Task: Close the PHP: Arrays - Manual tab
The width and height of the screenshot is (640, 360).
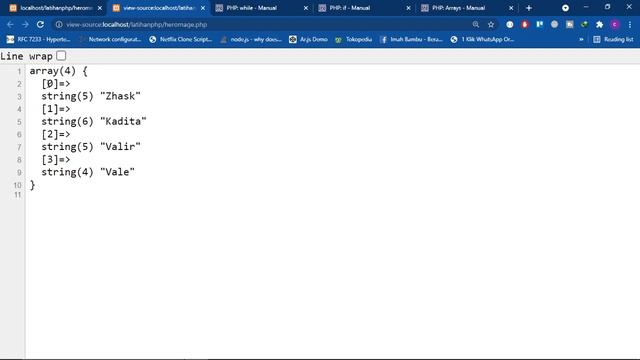Action: click(x=511, y=8)
